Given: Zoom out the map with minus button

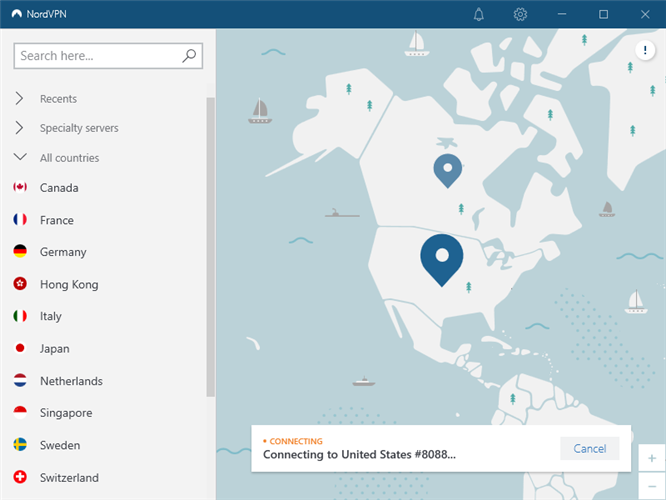Looking at the screenshot, I should (652, 486).
